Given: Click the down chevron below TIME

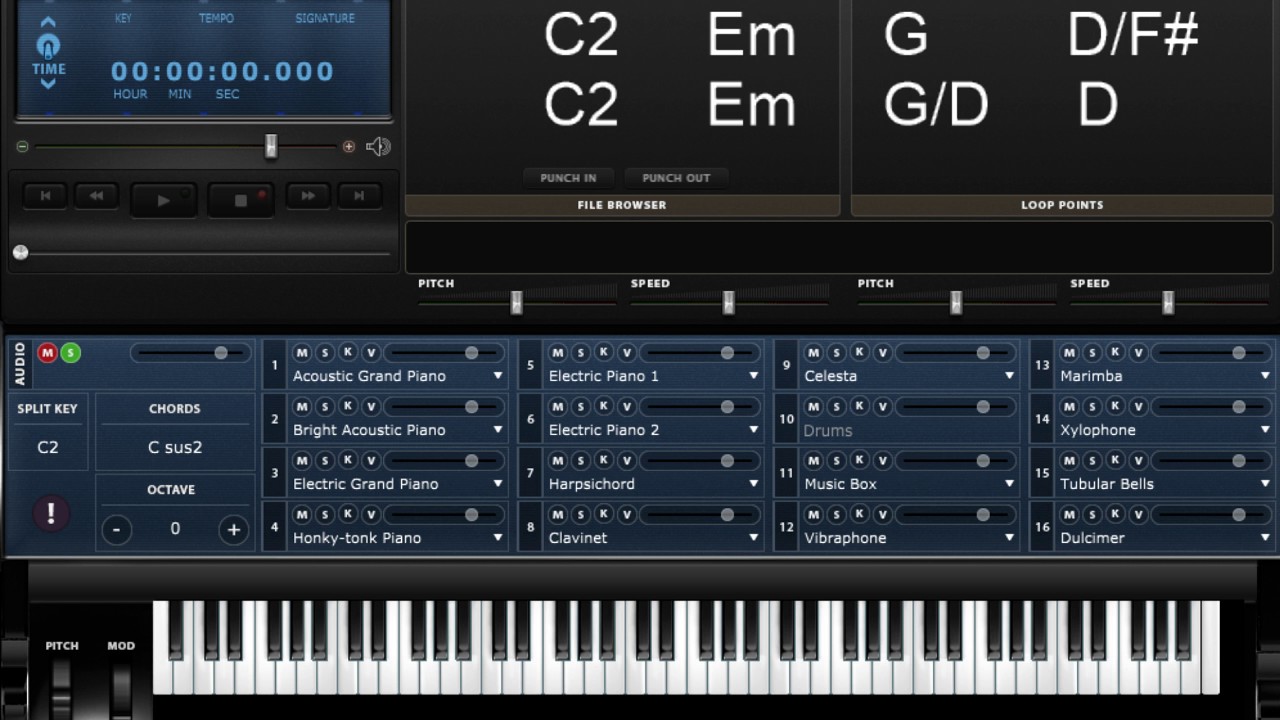Looking at the screenshot, I should [x=48, y=84].
